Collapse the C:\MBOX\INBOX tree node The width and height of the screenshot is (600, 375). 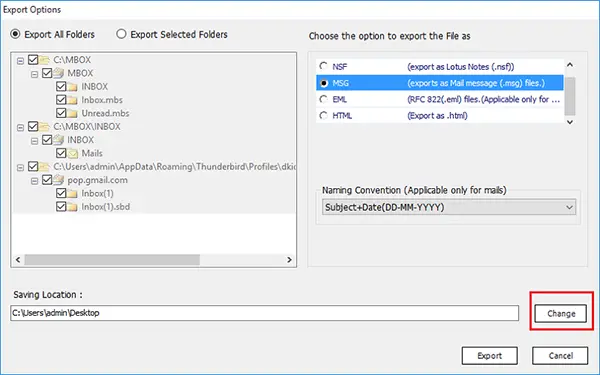(x=20, y=127)
